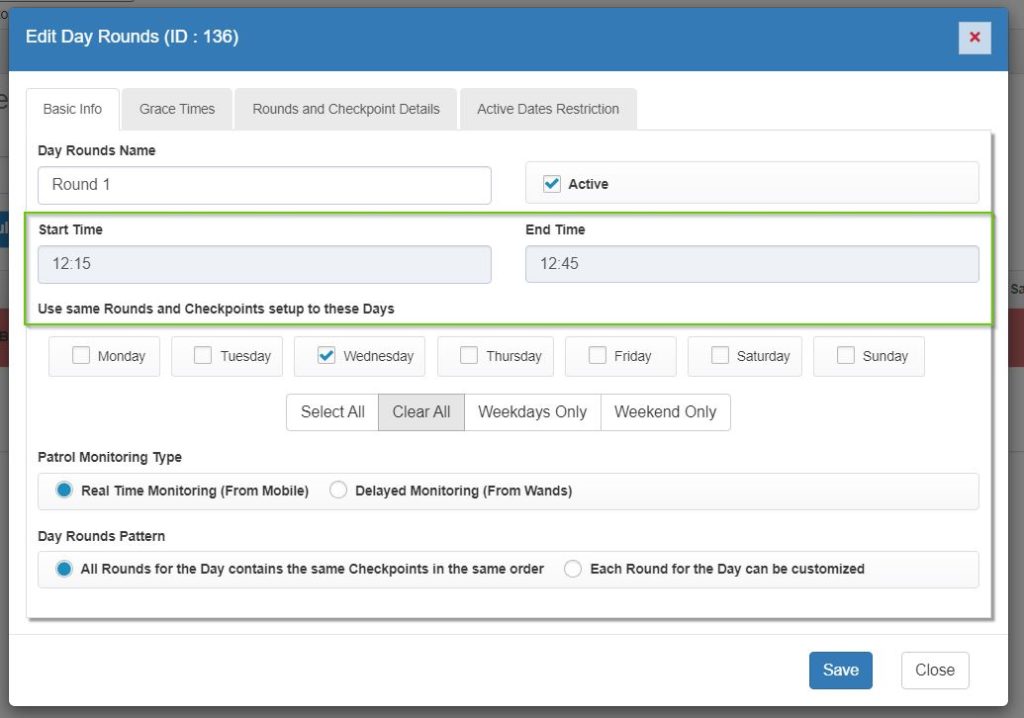This screenshot has height=718, width=1024.
Task: Go to the Active Dates Restriction tab
Action: (x=548, y=109)
